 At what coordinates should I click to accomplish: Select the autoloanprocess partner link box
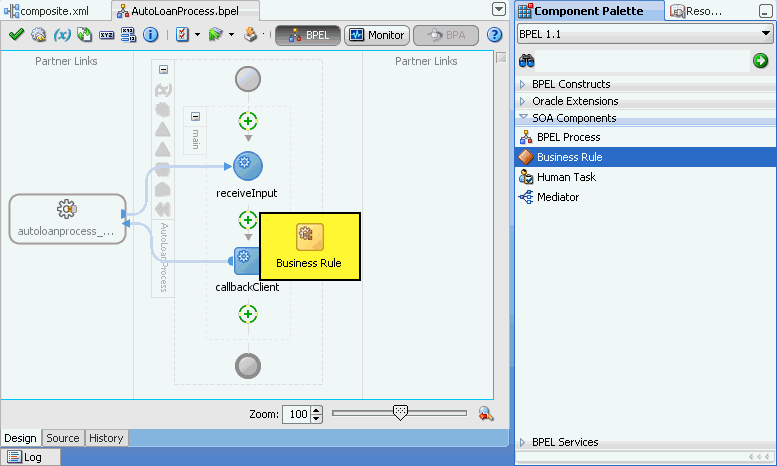(67, 219)
